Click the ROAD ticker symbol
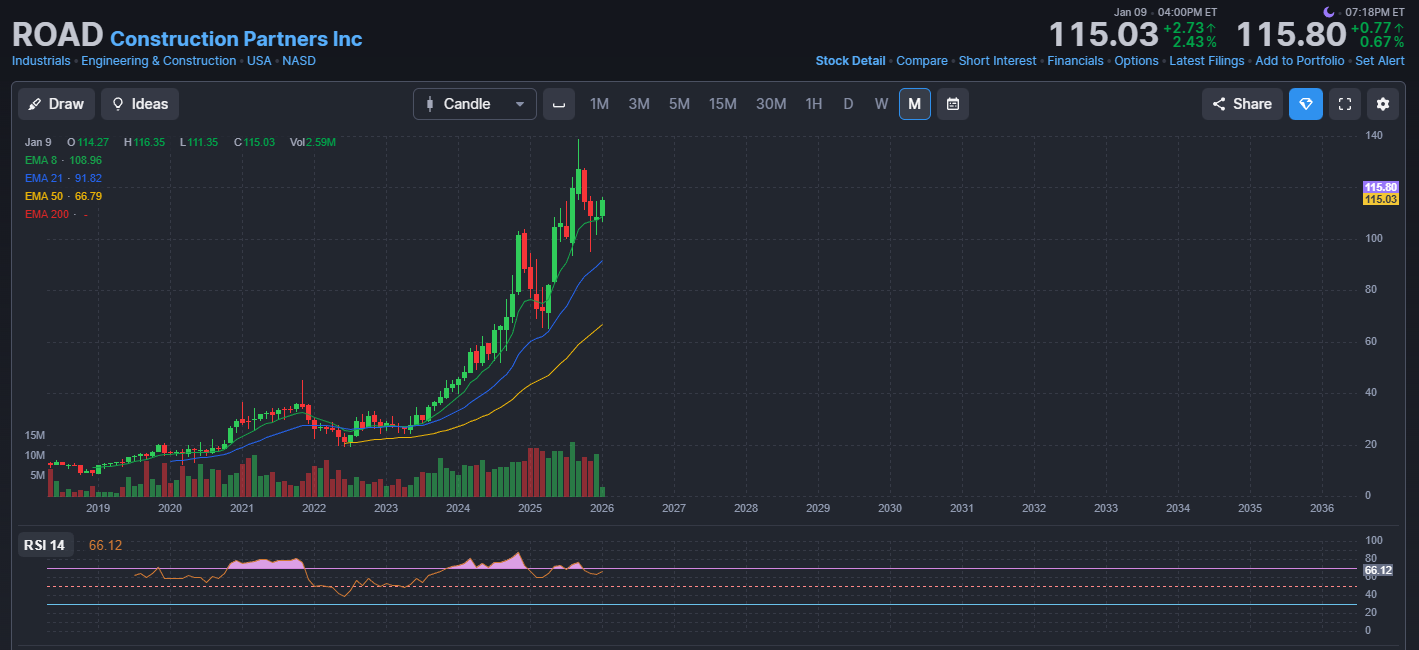This screenshot has height=650, width=1419. (x=57, y=35)
